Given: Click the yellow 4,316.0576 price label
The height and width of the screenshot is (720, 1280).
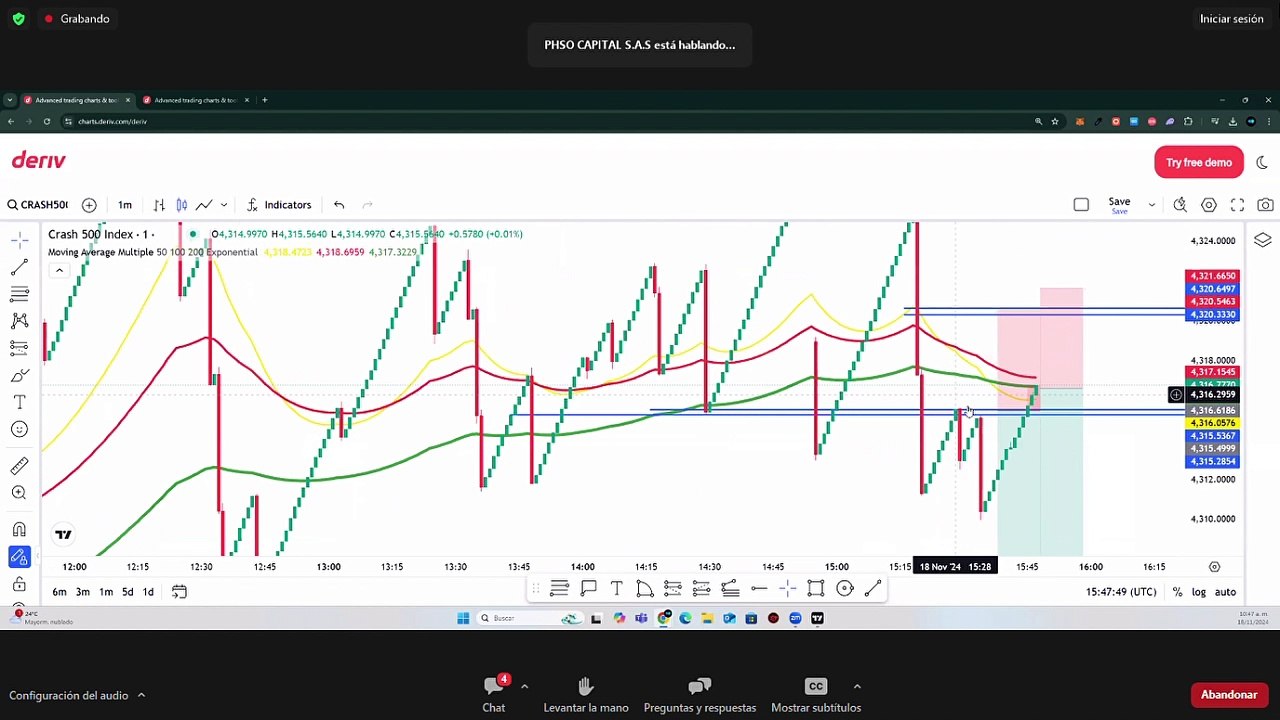Looking at the screenshot, I should click(1212, 423).
